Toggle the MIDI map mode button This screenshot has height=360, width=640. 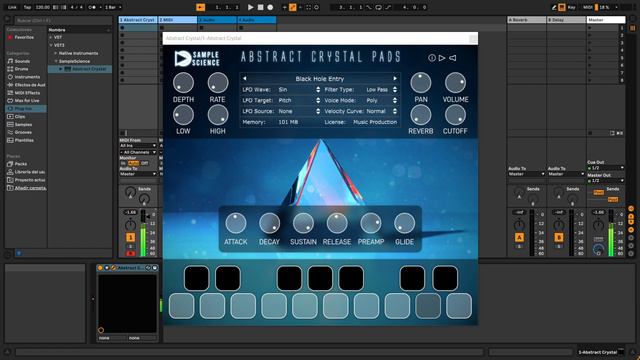click(x=588, y=7)
